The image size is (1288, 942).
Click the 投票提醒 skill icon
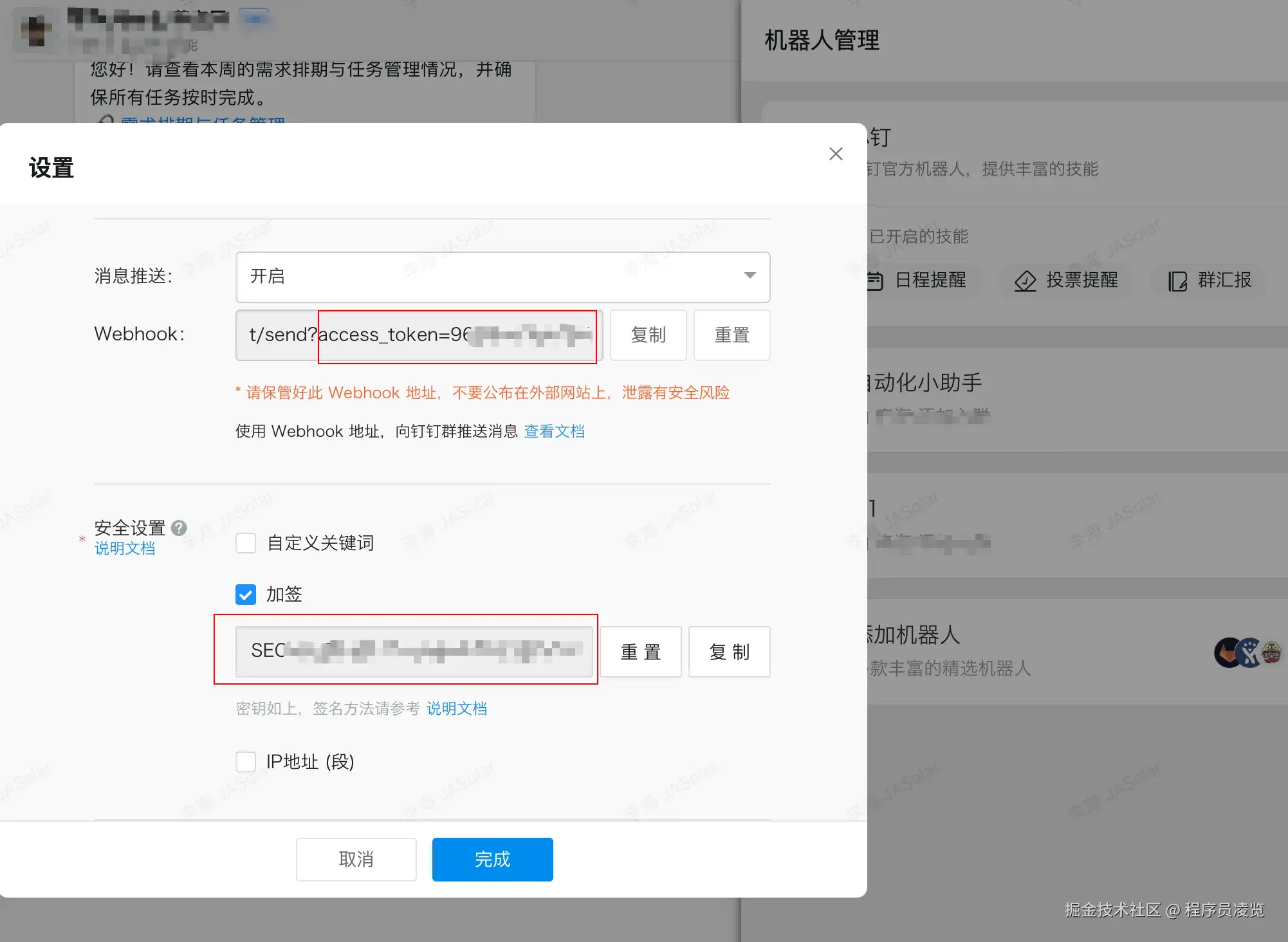pos(1025,281)
